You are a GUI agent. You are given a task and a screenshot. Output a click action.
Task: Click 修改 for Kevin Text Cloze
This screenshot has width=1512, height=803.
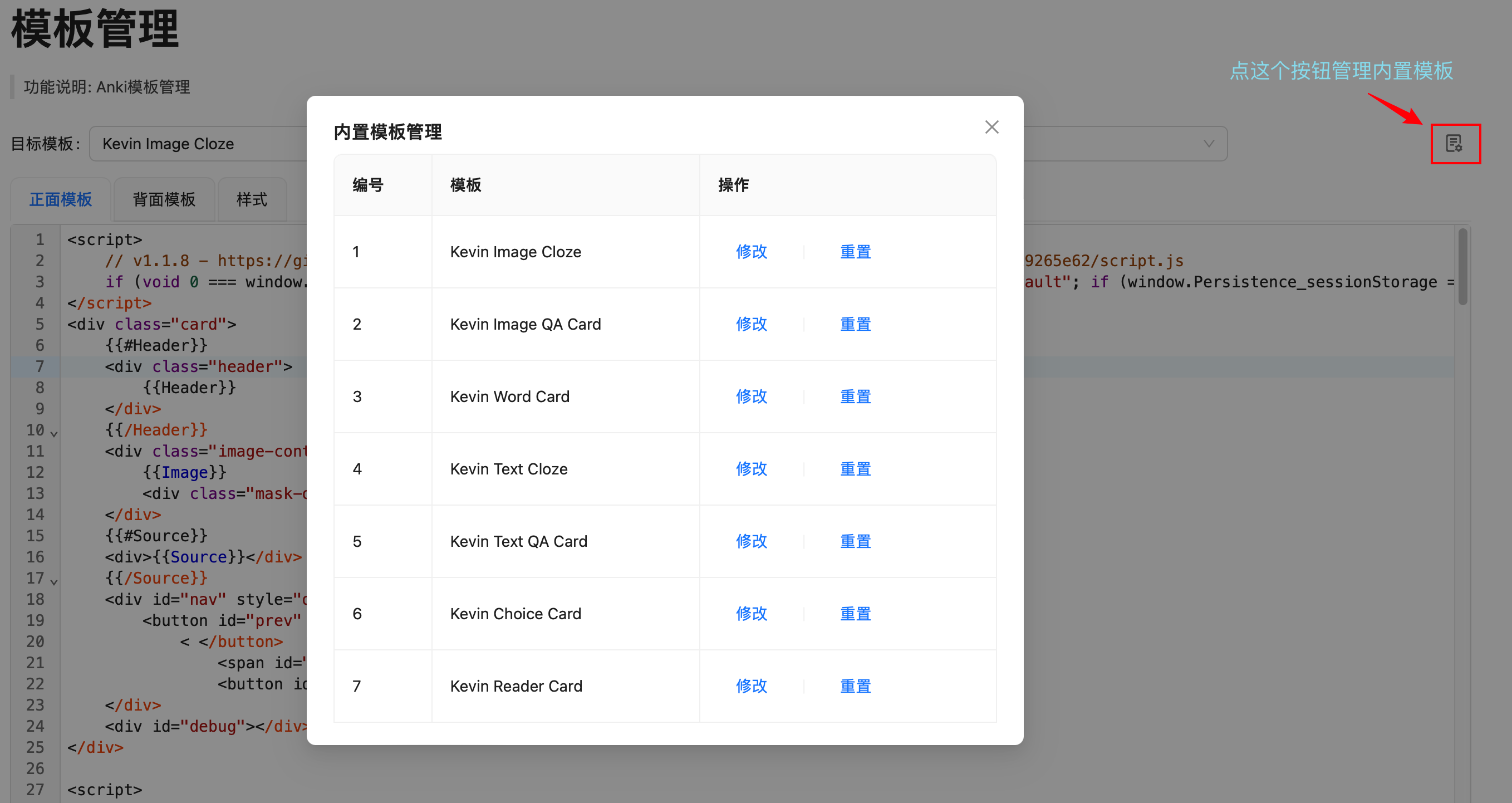752,469
